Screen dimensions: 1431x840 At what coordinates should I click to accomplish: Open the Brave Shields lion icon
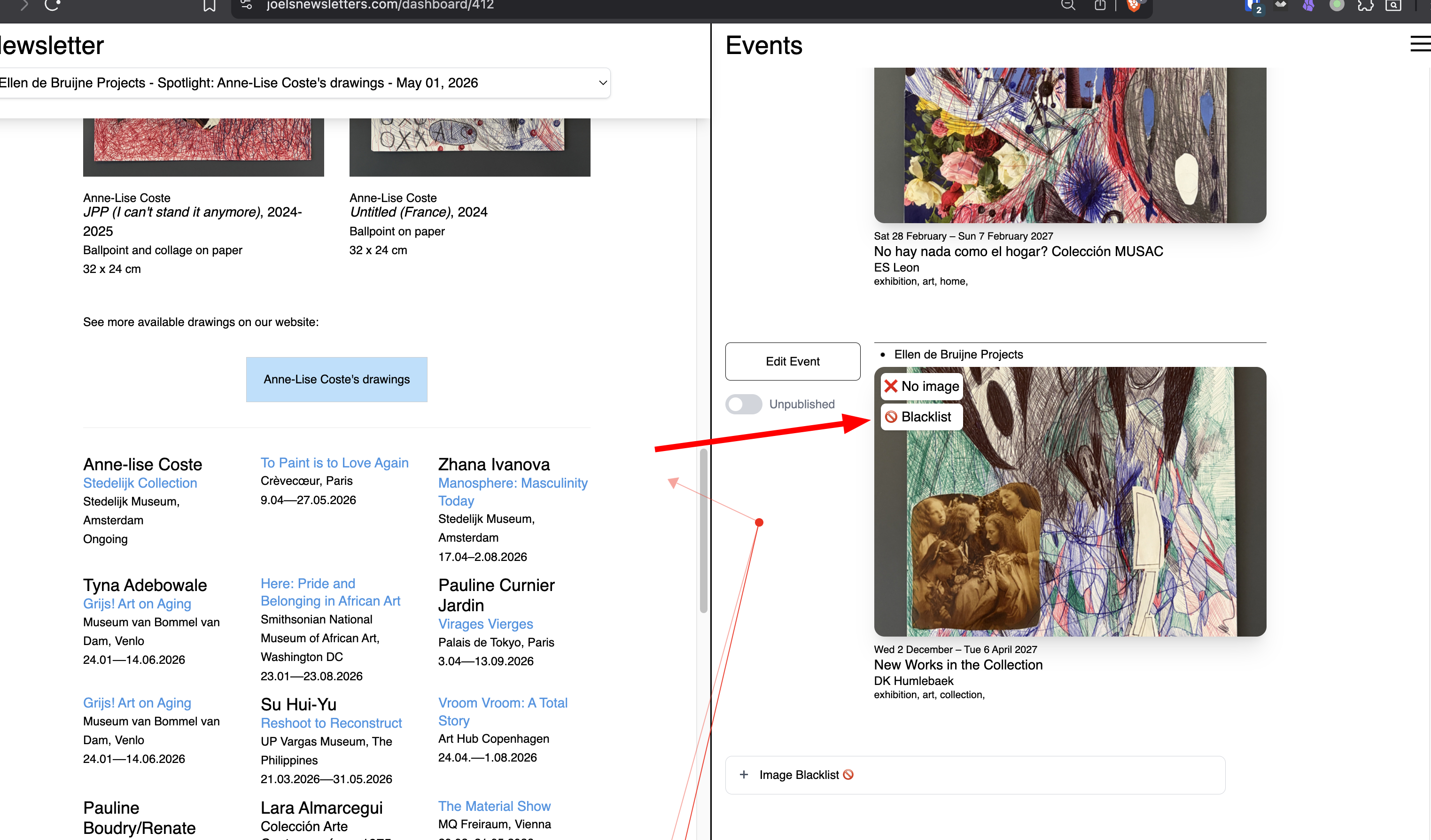(1134, 5)
